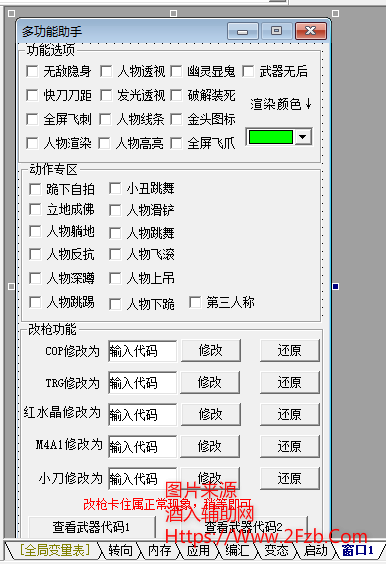Click the 功能选项 group label

click(x=51, y=50)
